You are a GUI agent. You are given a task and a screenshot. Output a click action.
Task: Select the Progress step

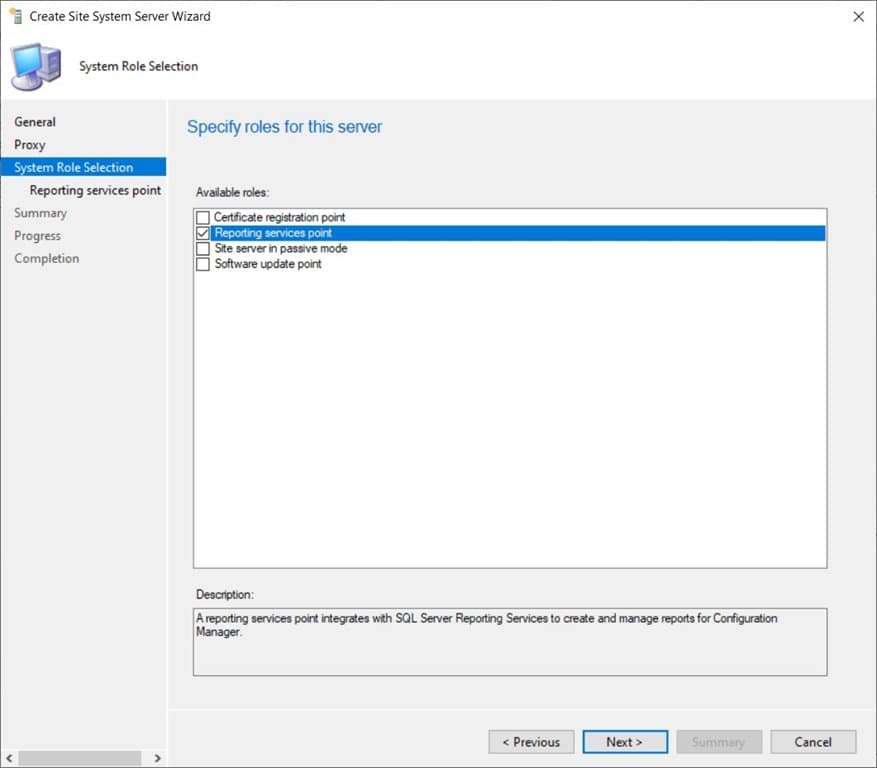click(x=37, y=235)
